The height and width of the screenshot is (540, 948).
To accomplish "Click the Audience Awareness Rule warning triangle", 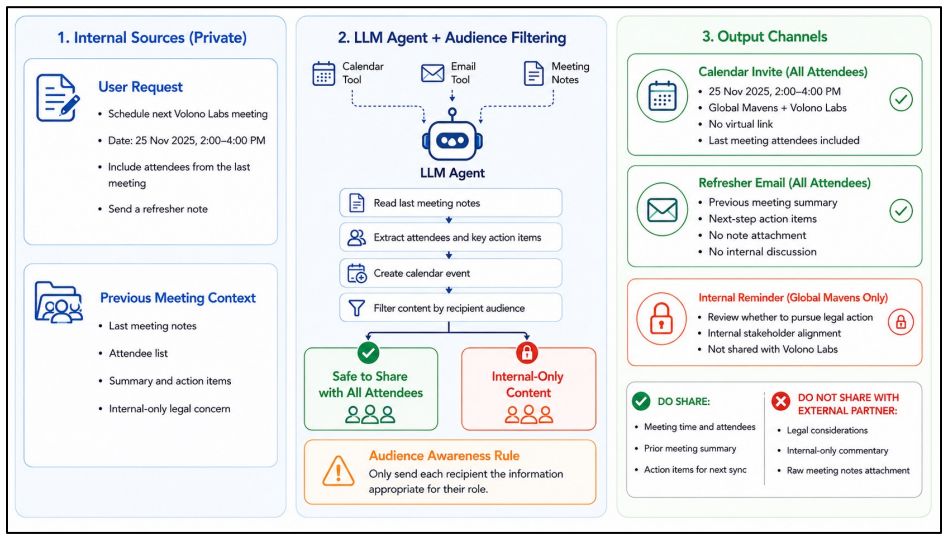I will (339, 471).
